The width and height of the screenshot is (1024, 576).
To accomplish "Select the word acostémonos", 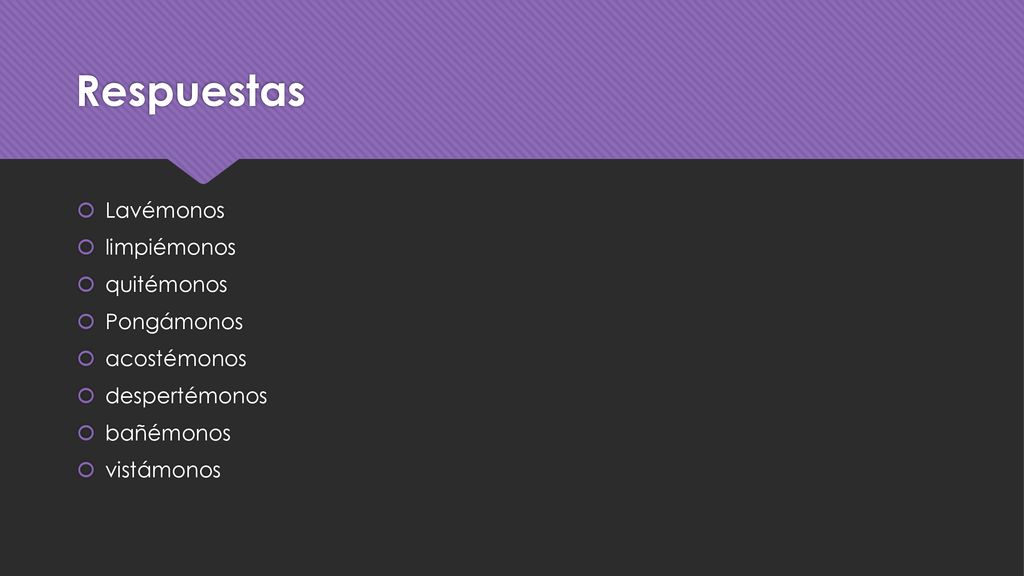I will click(x=176, y=359).
